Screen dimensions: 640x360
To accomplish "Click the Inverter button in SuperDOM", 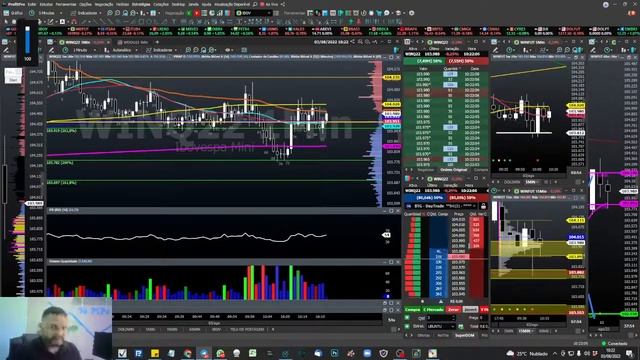I will (x=470, y=310).
